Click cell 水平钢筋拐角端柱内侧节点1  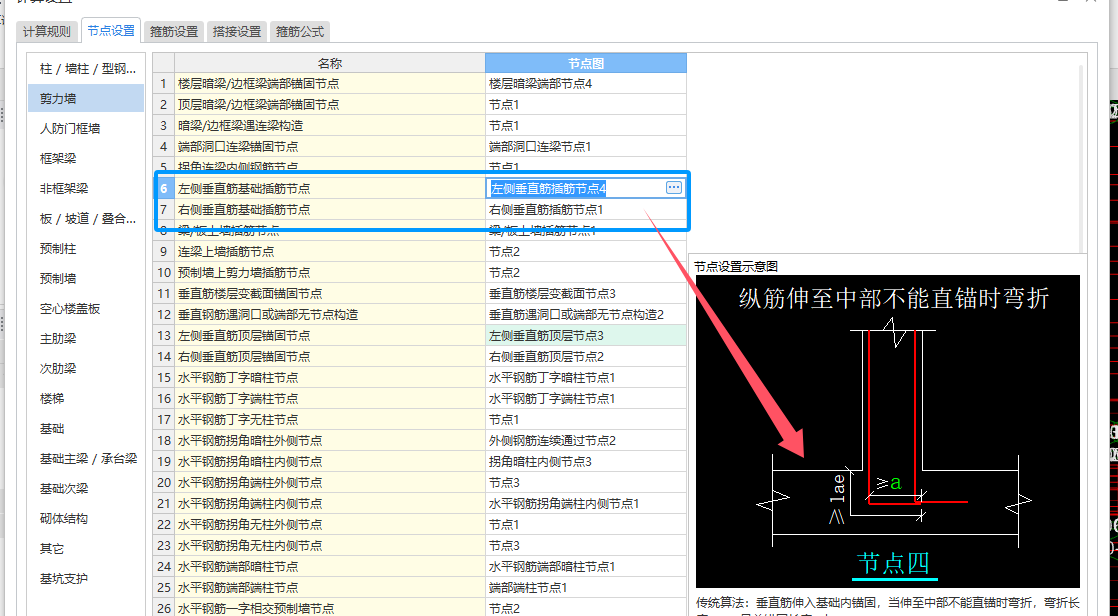585,503
